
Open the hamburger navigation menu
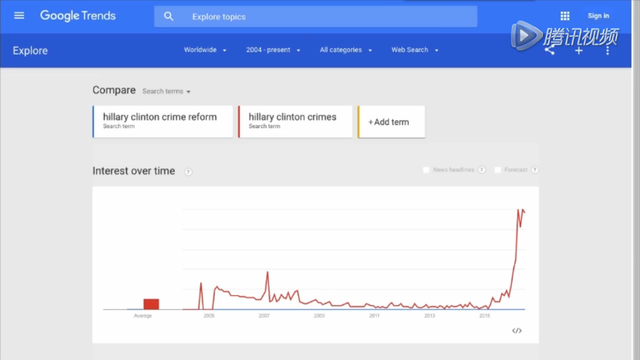click(x=19, y=16)
